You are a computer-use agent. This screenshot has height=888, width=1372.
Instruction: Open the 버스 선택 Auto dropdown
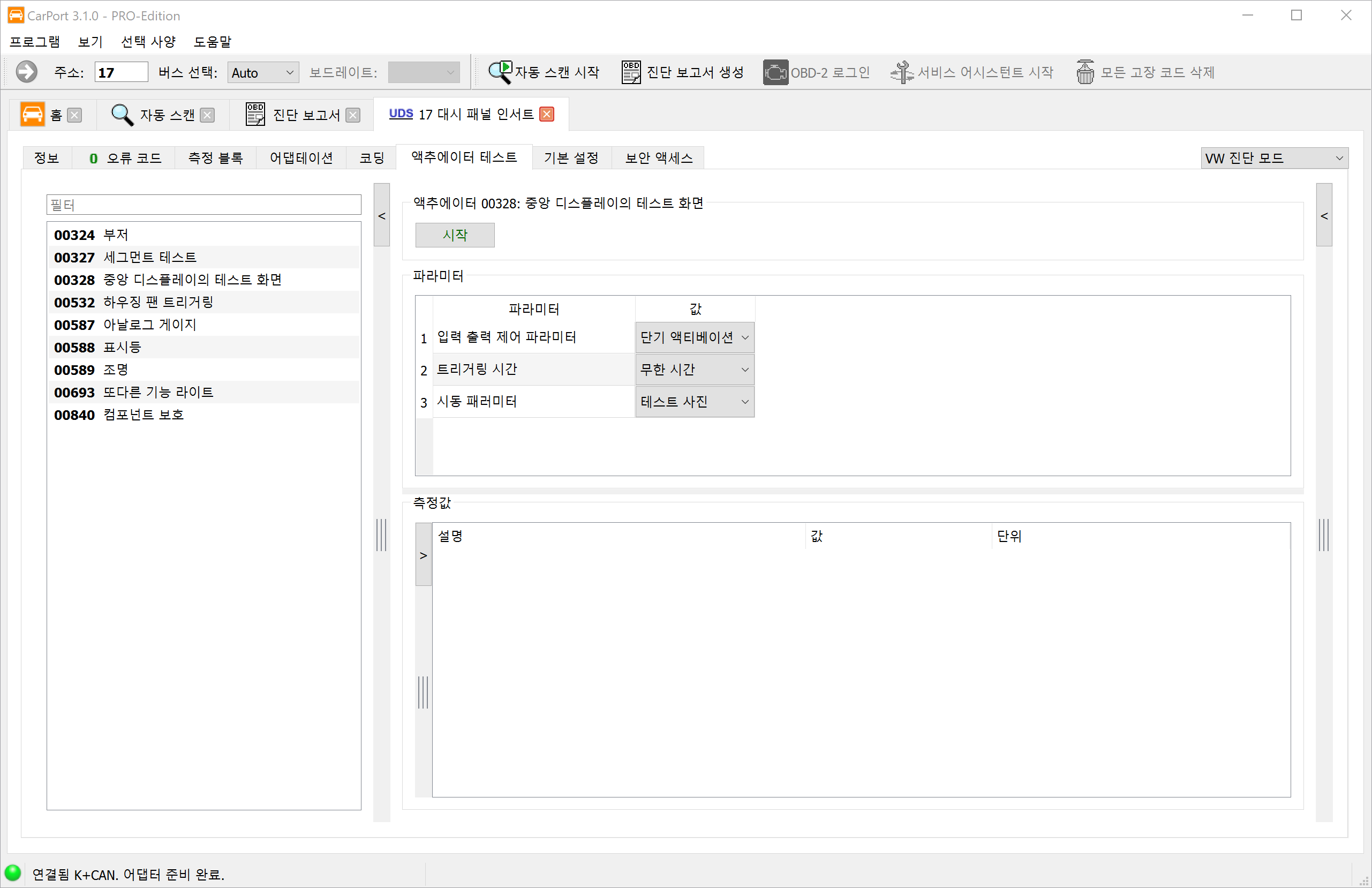click(x=262, y=72)
